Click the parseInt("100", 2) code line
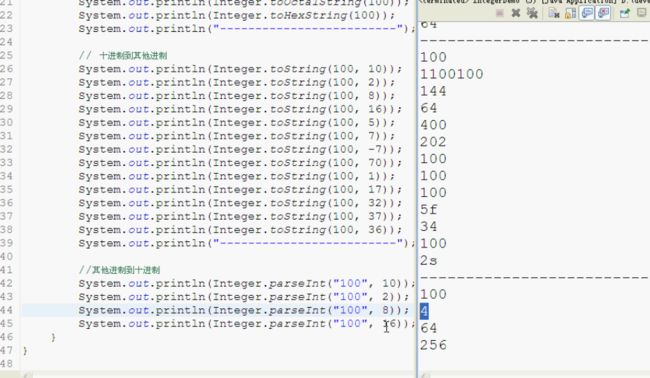The height and width of the screenshot is (378, 650). pos(244,297)
